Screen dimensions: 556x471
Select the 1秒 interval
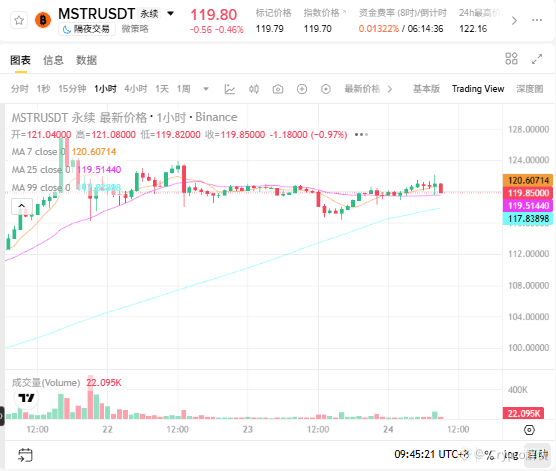(x=43, y=89)
